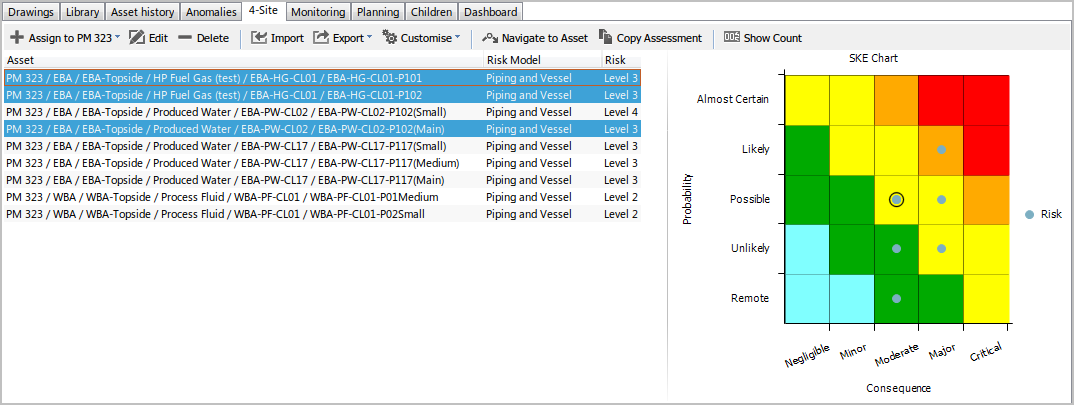Click the Delete minus icon
Image resolution: width=1074 pixels, height=405 pixels.
click(x=186, y=38)
